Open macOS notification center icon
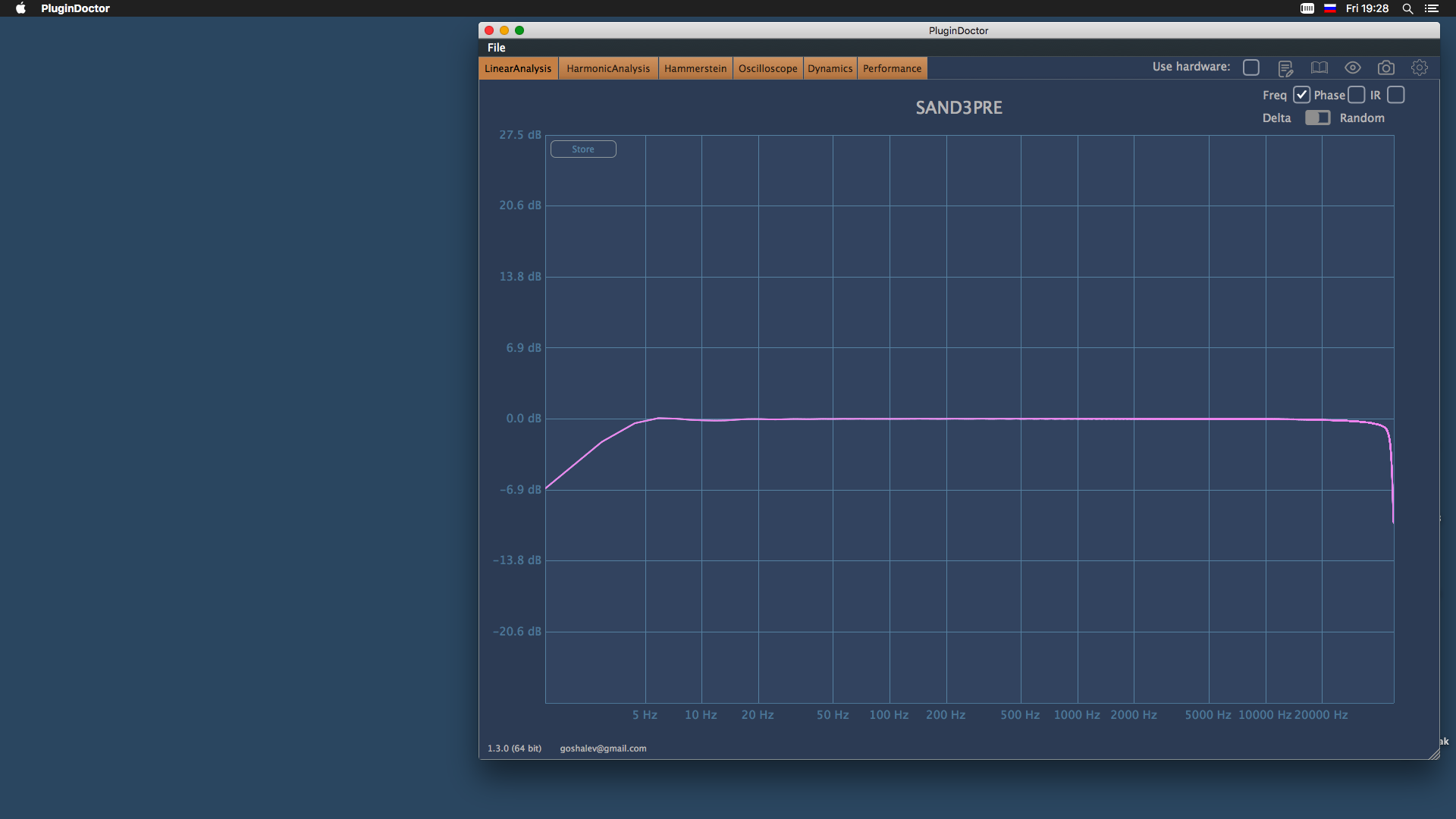 coord(1432,8)
